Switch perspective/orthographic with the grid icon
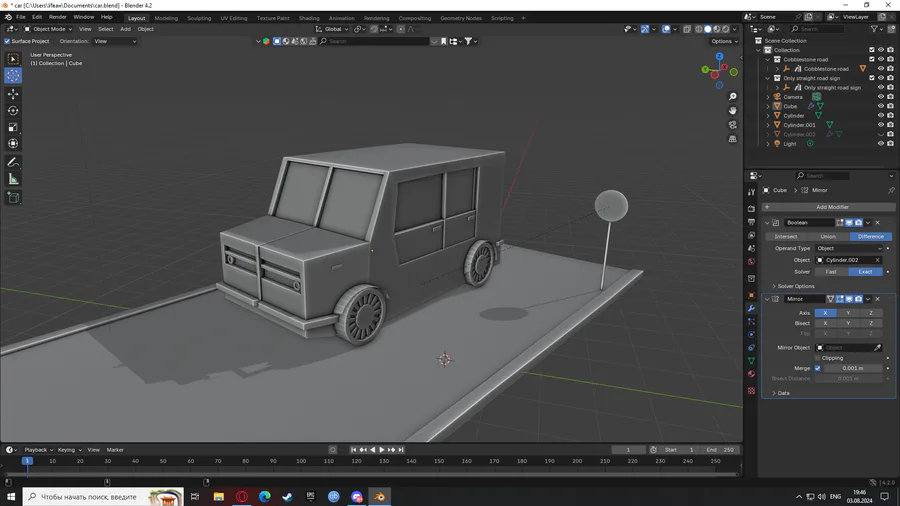 tap(732, 139)
